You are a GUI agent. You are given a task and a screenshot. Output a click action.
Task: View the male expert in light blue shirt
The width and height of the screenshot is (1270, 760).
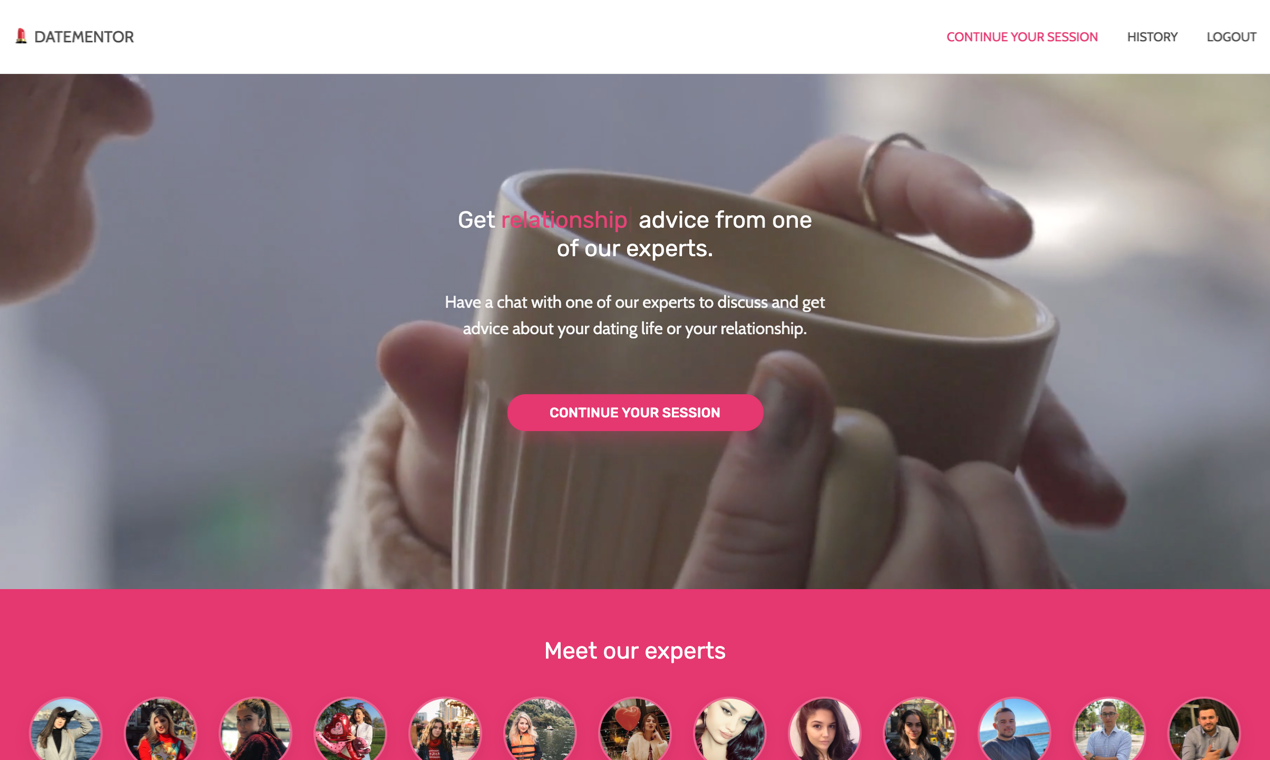[1109, 730]
